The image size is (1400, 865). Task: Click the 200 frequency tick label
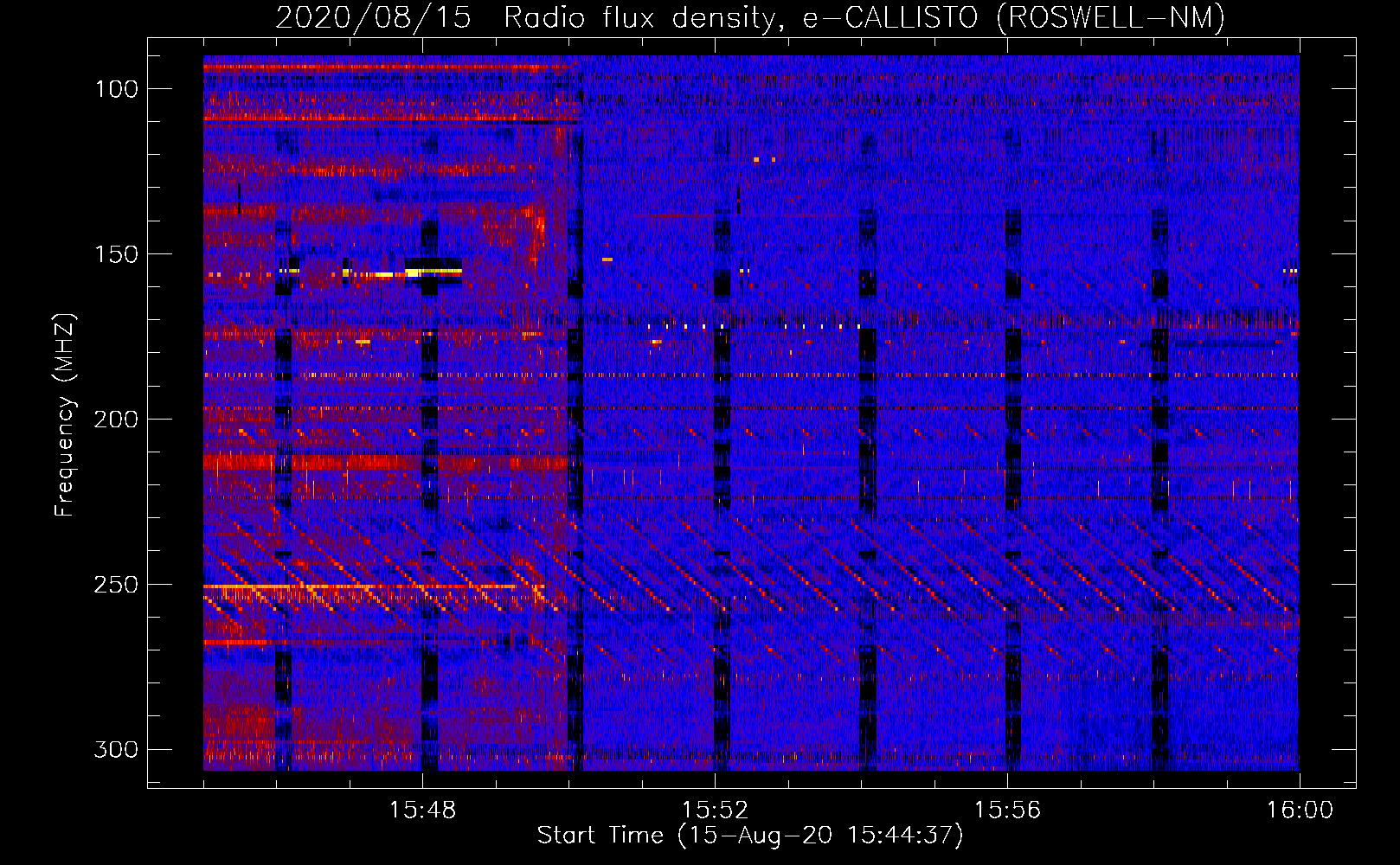(x=116, y=420)
